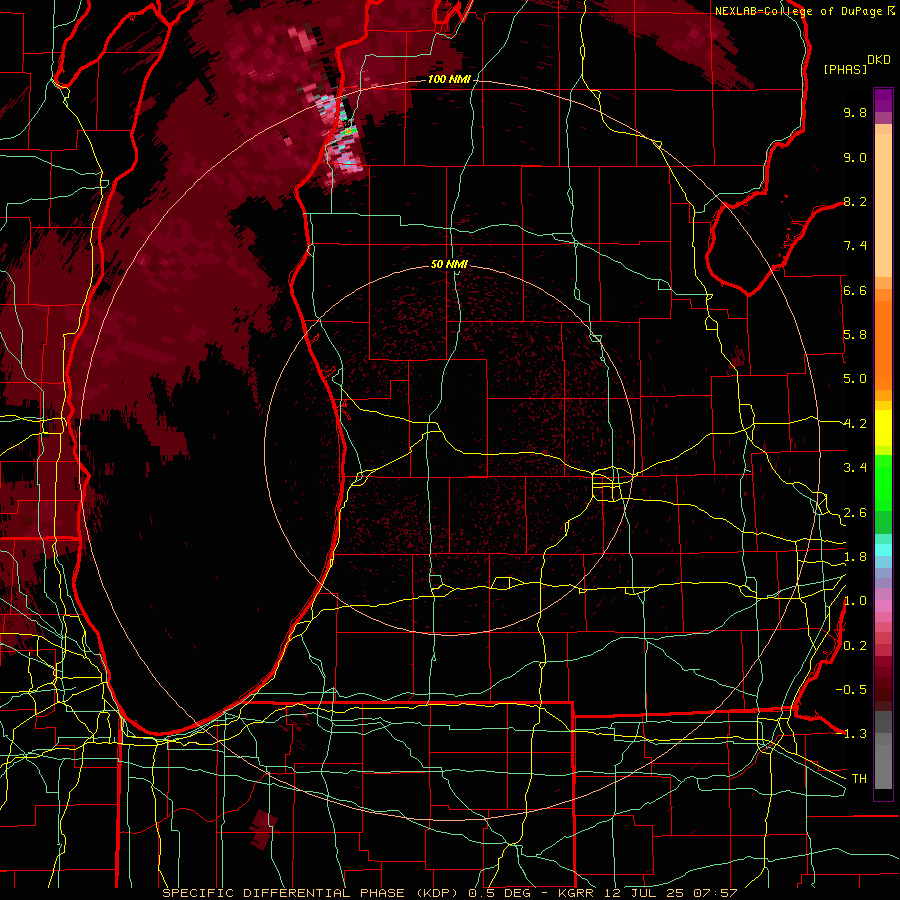Click the KGRR 12 JUL 25 07:57 timestamp
Screen dimensions: 900x900
point(647,893)
